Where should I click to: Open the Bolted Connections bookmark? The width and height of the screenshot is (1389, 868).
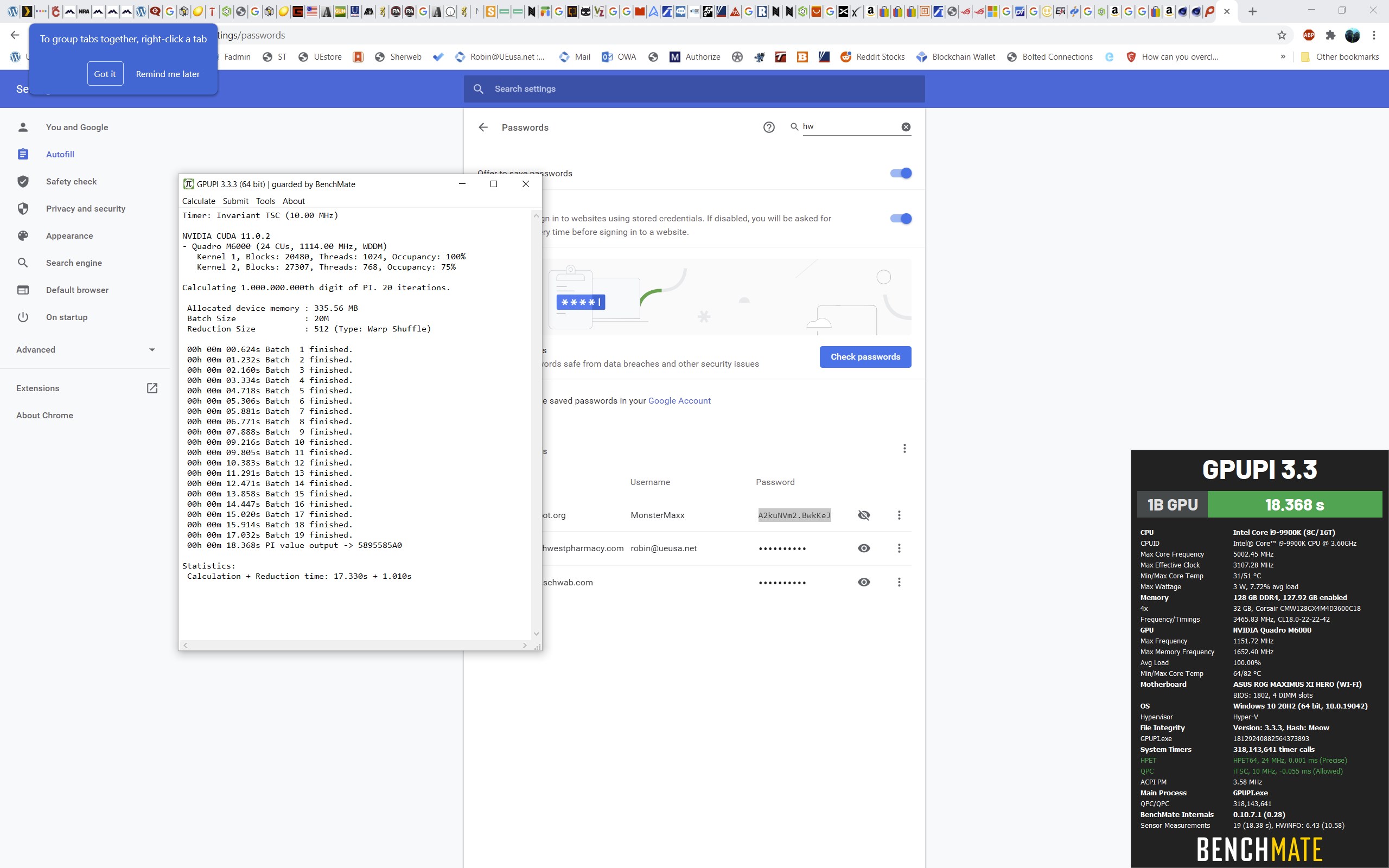point(1050,57)
